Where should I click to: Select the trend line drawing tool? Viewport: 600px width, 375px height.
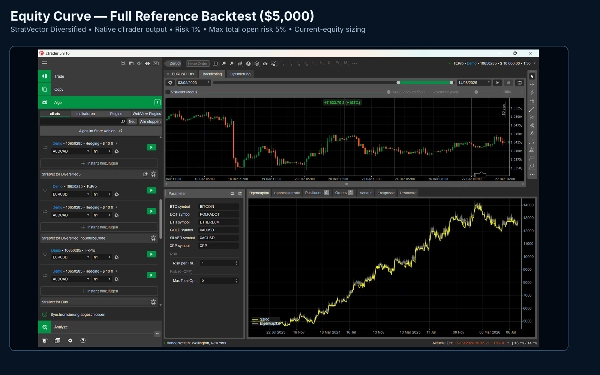[532, 110]
